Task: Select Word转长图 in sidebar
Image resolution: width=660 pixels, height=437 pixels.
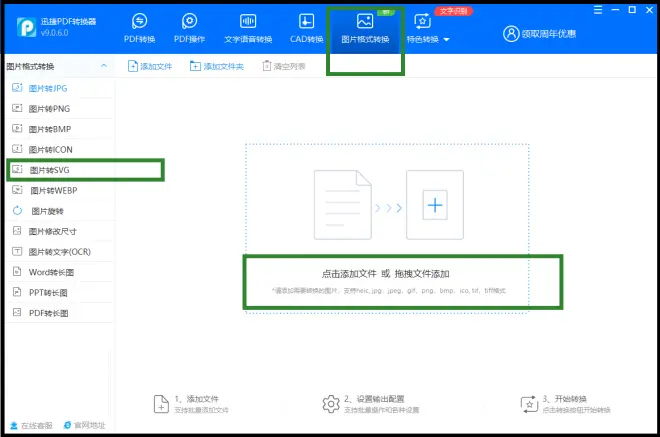Action: click(60, 272)
